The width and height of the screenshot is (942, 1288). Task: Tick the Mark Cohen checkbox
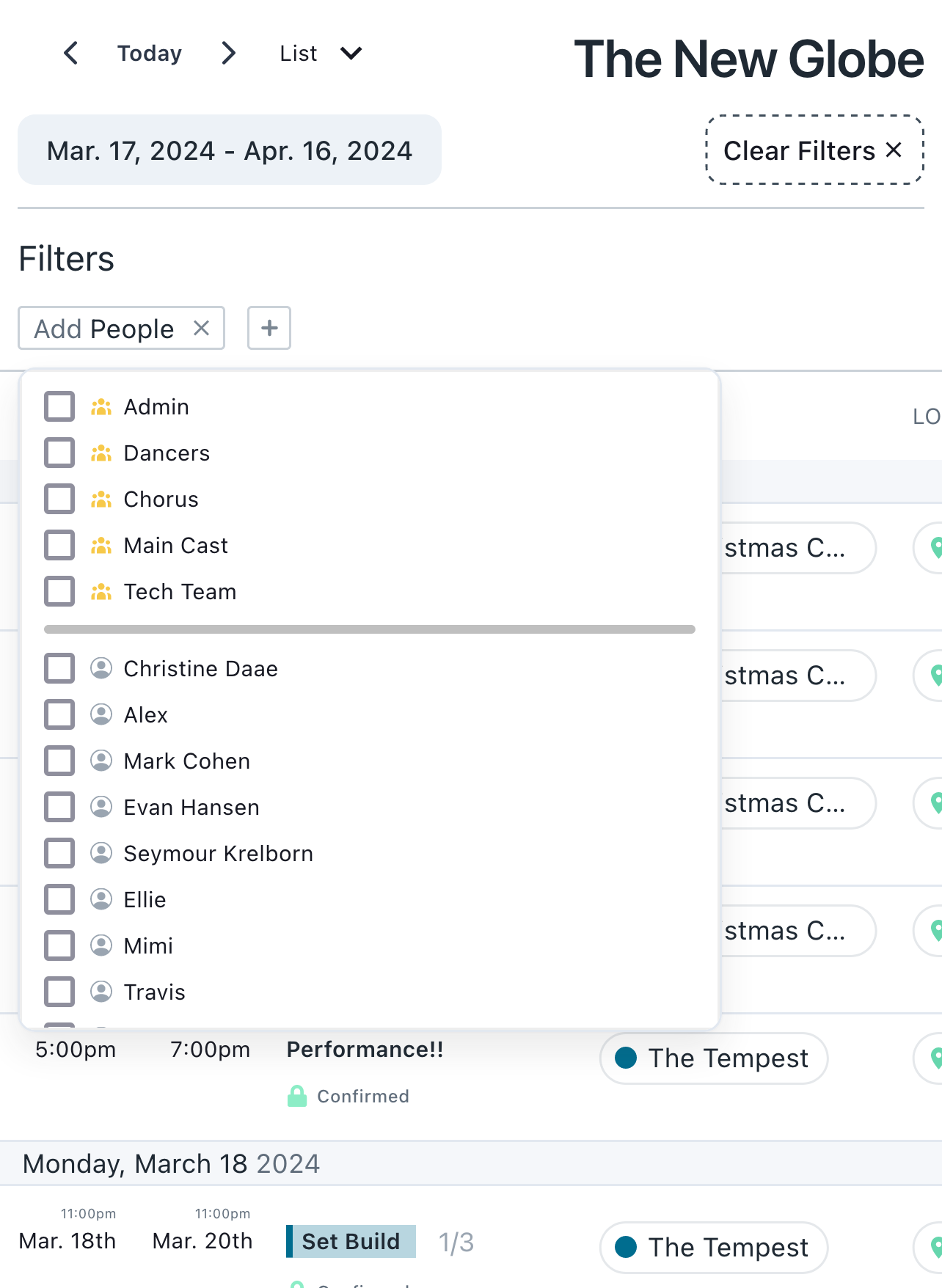59,761
